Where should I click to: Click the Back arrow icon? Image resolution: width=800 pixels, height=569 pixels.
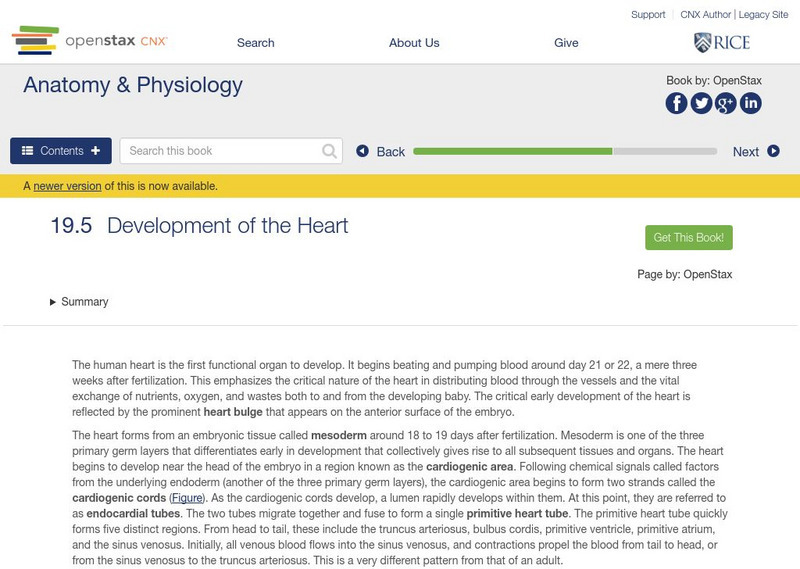click(363, 151)
